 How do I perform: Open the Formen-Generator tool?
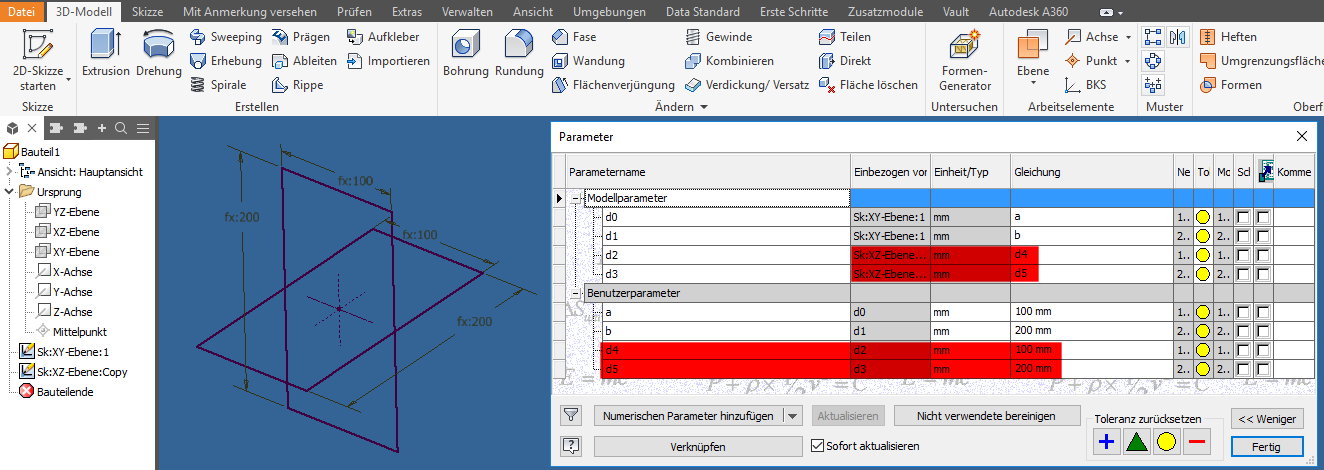coord(965,60)
